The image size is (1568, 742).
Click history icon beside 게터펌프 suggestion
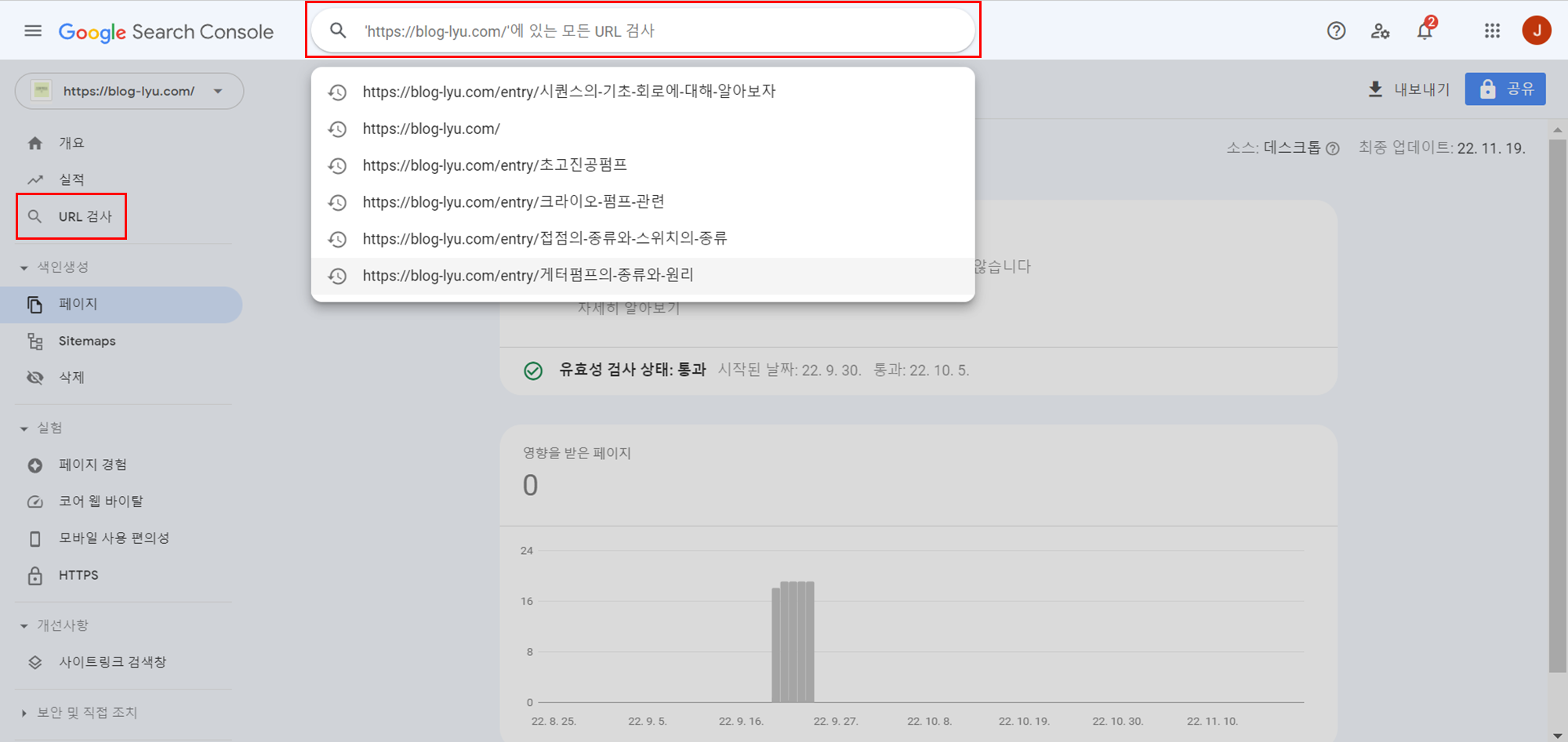point(337,276)
